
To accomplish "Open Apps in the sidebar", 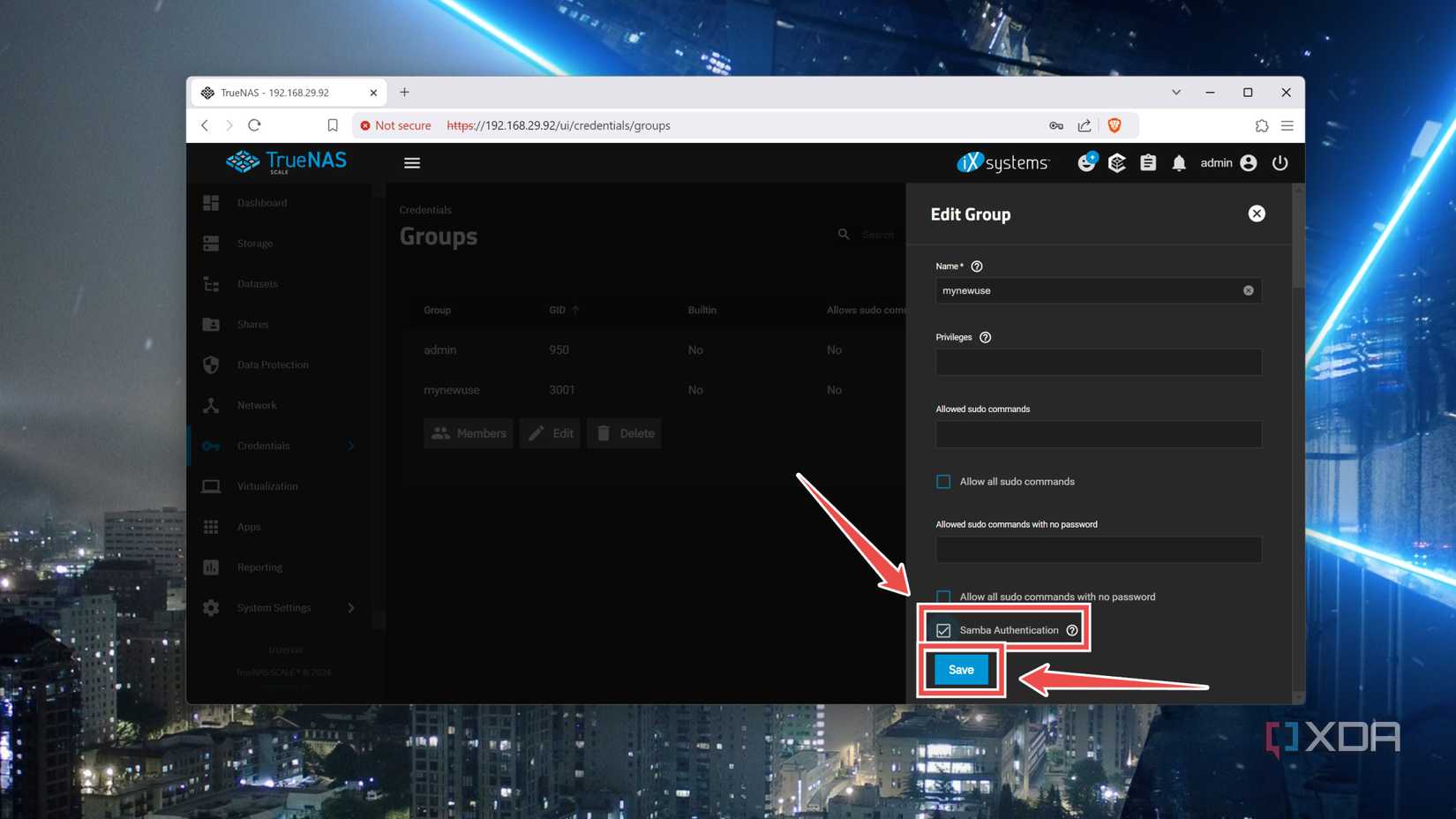I will click(x=249, y=527).
